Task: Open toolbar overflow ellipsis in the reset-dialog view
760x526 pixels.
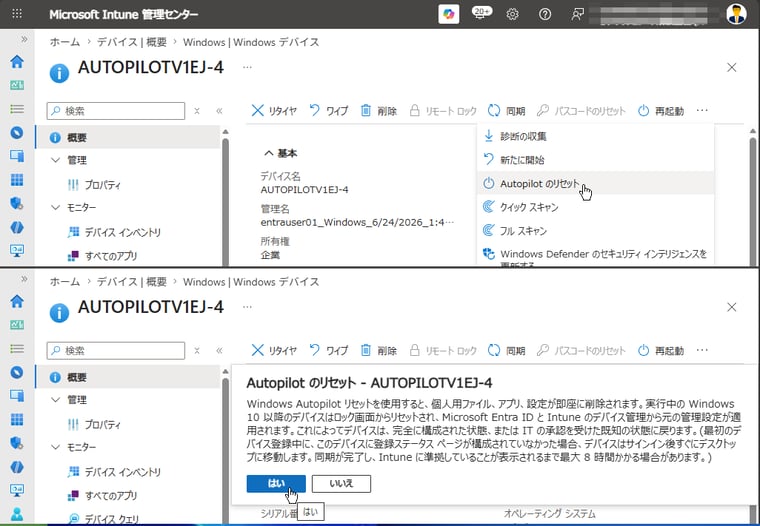Action: (x=702, y=350)
